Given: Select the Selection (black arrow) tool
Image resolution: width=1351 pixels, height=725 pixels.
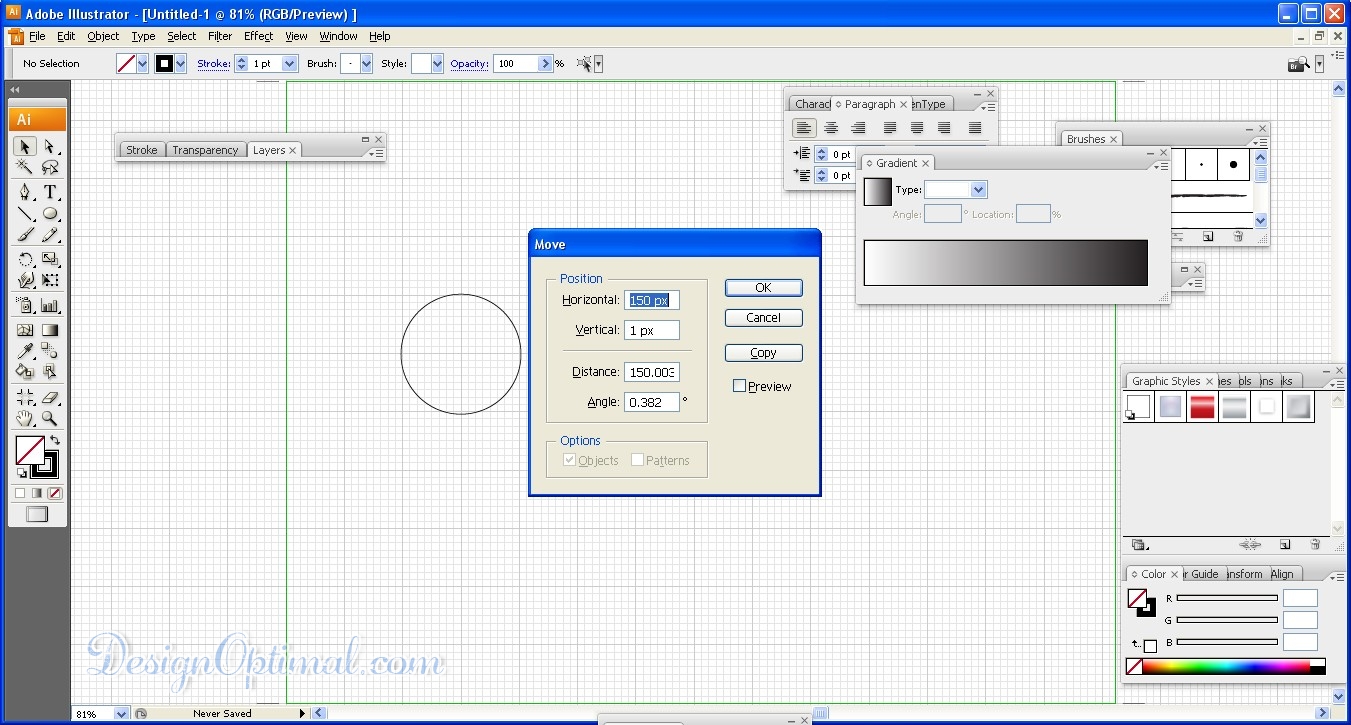Looking at the screenshot, I should click(25, 147).
